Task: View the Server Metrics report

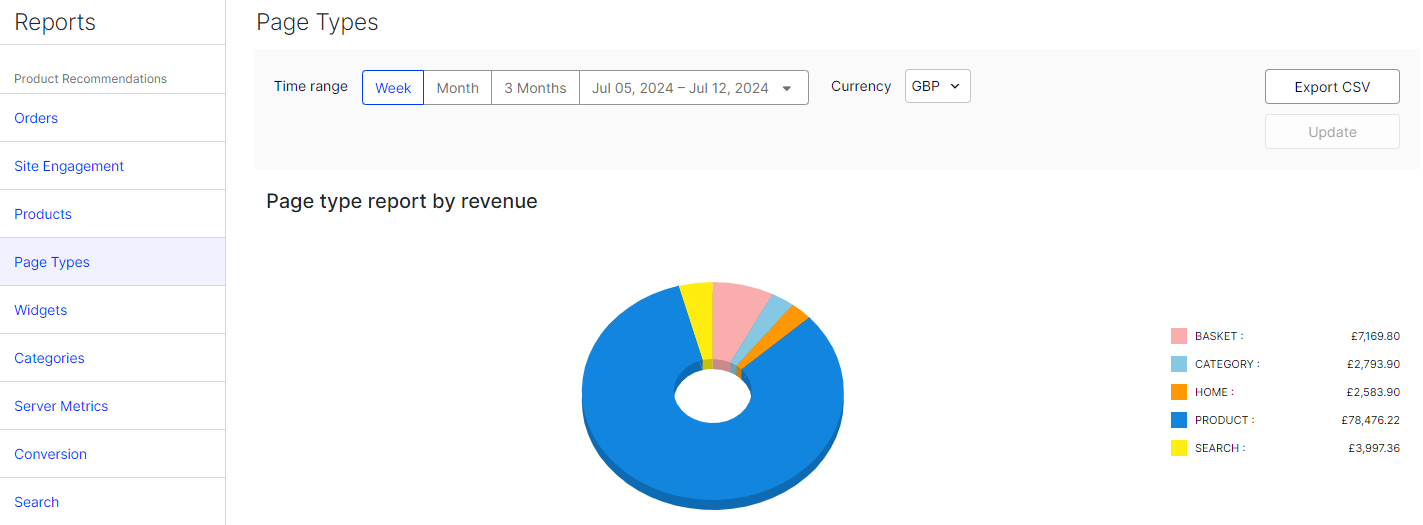Action: click(61, 406)
